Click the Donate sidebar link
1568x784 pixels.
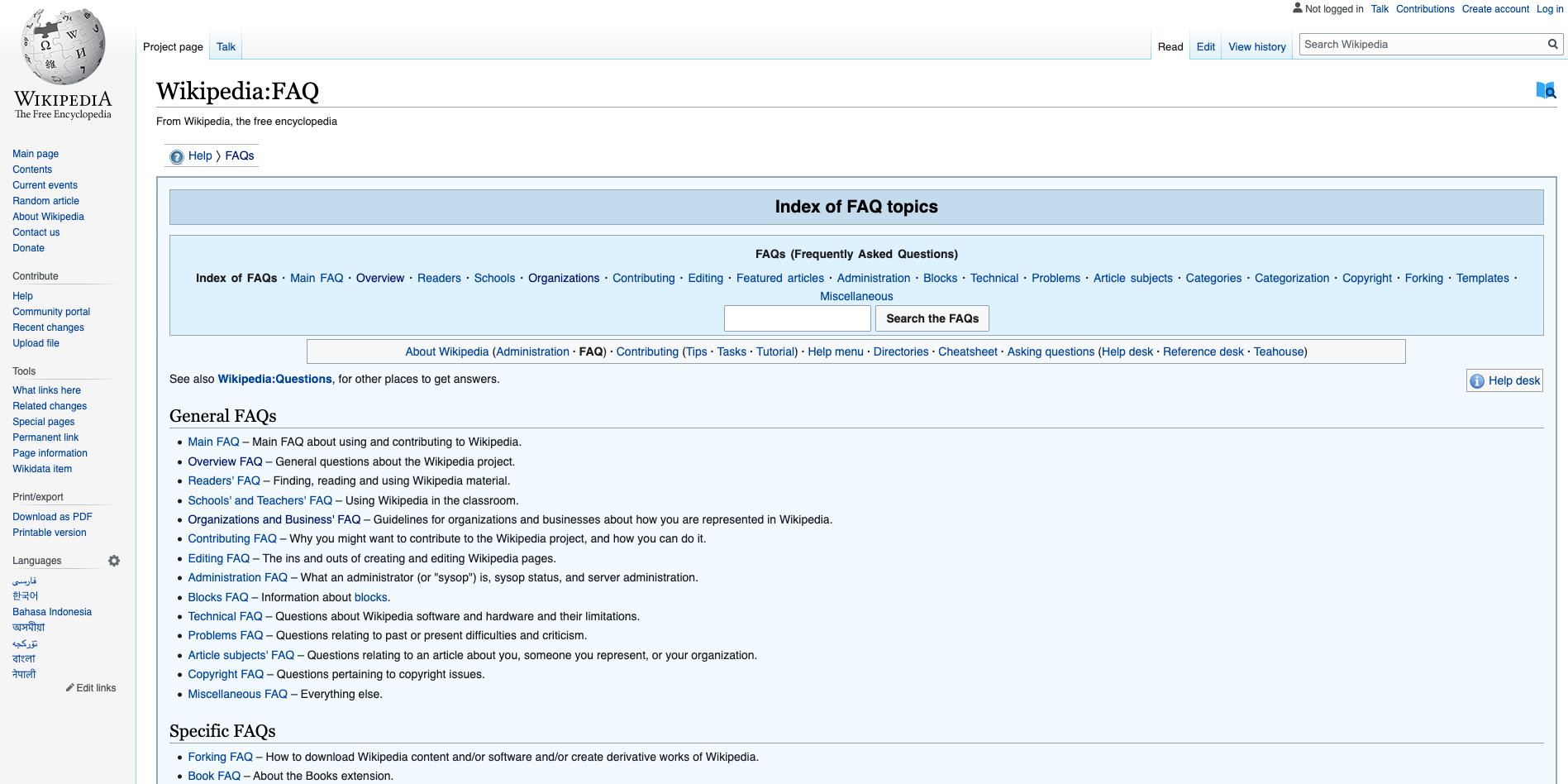pos(28,248)
